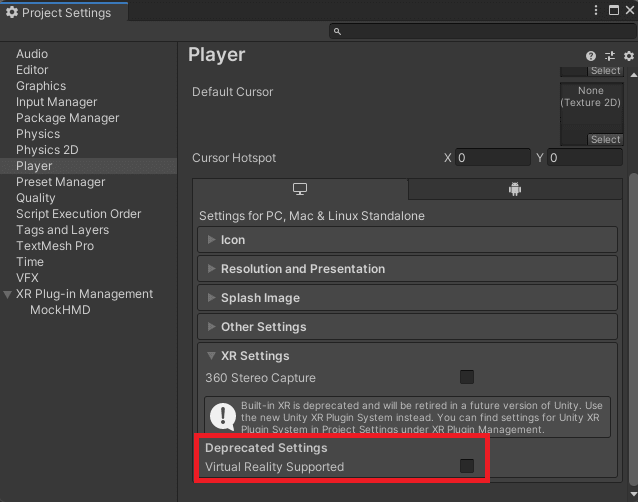Maximize the Project Settings window
This screenshot has height=502, width=638.
pos(614,10)
